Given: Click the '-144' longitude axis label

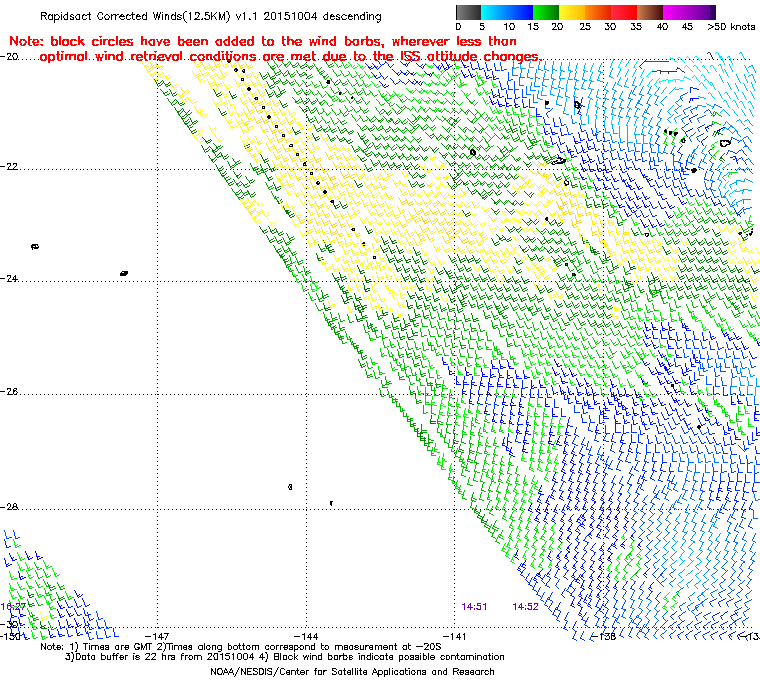Looking at the screenshot, I should tap(306, 636).
